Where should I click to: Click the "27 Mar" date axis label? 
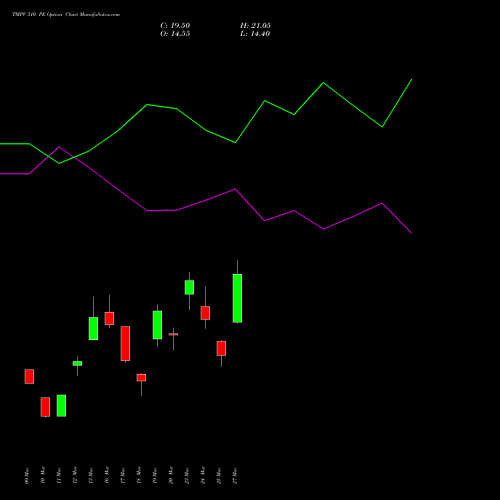pos(235,476)
